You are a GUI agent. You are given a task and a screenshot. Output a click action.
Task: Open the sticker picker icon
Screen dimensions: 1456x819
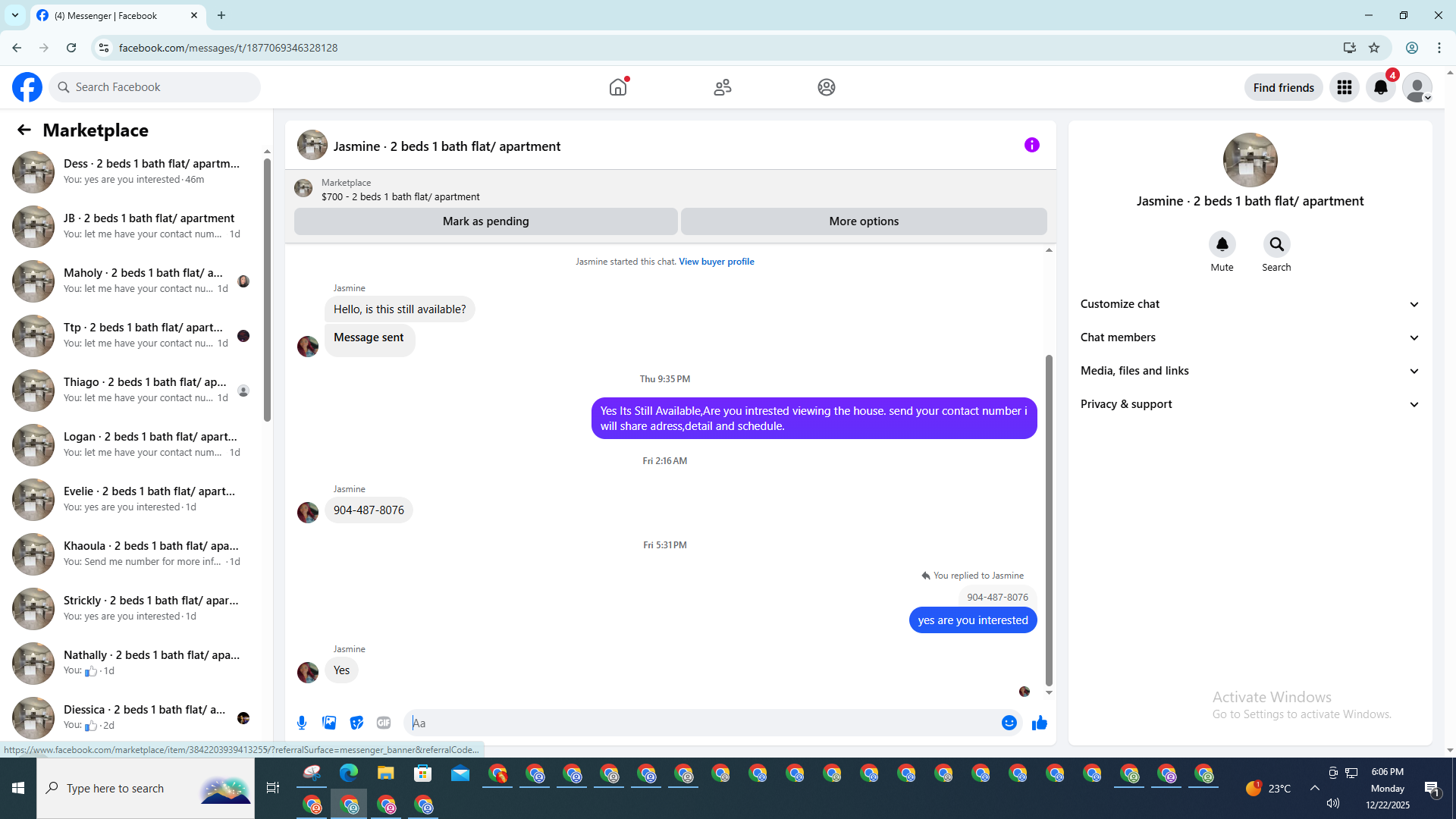(x=356, y=723)
